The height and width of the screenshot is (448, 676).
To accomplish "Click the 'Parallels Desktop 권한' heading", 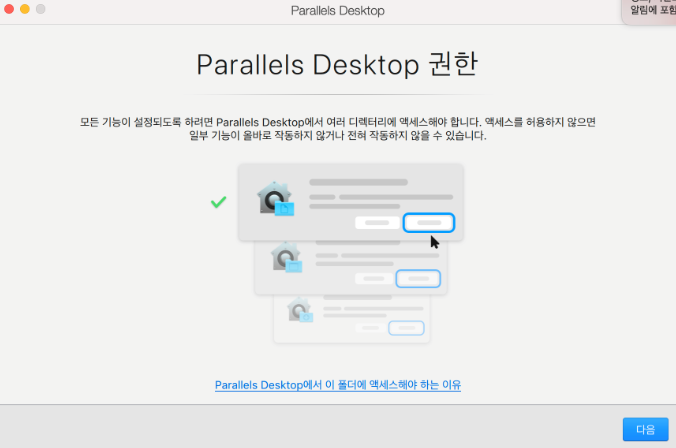I will click(337, 65).
